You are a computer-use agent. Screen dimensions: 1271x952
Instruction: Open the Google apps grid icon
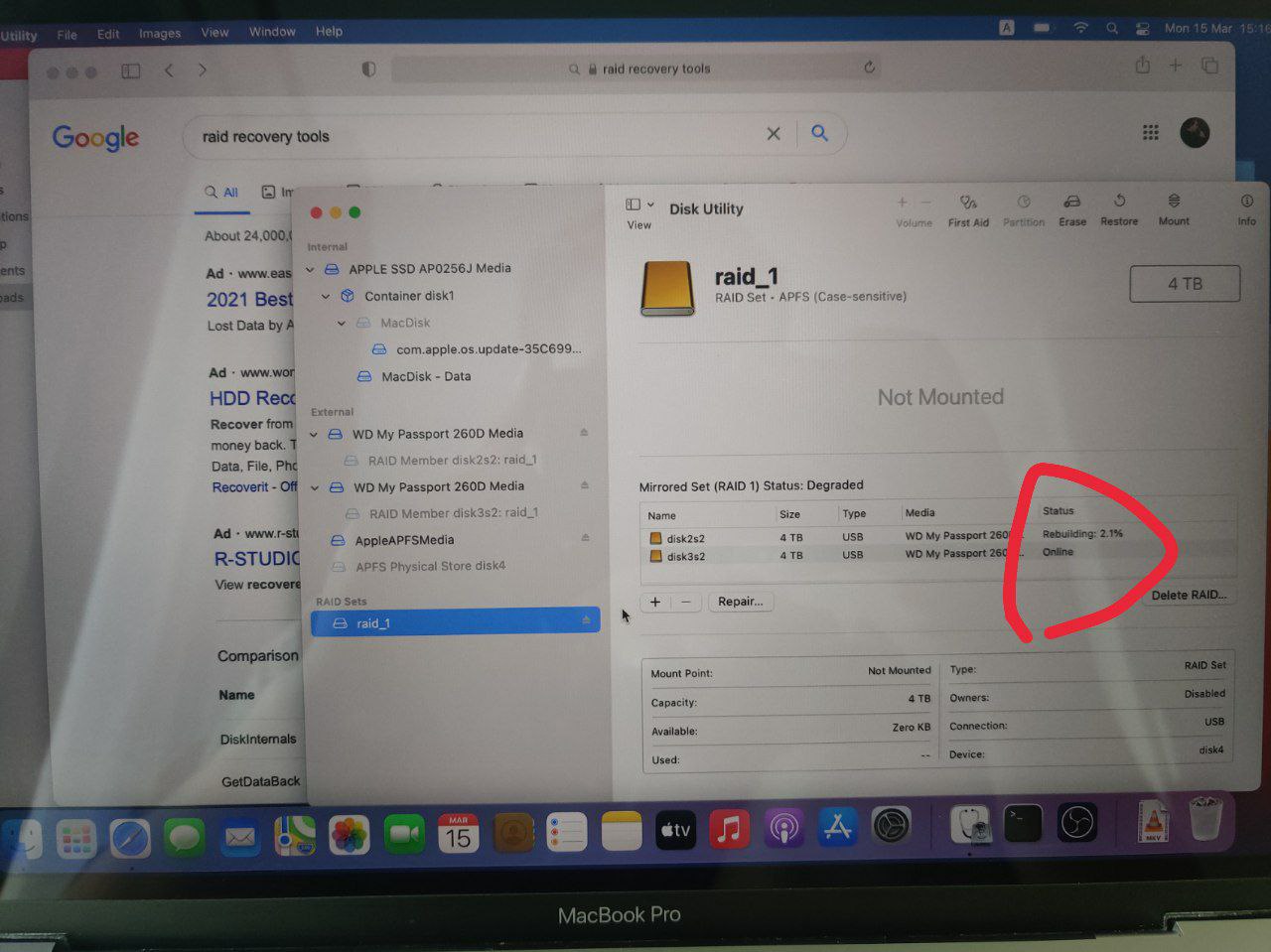1150,132
